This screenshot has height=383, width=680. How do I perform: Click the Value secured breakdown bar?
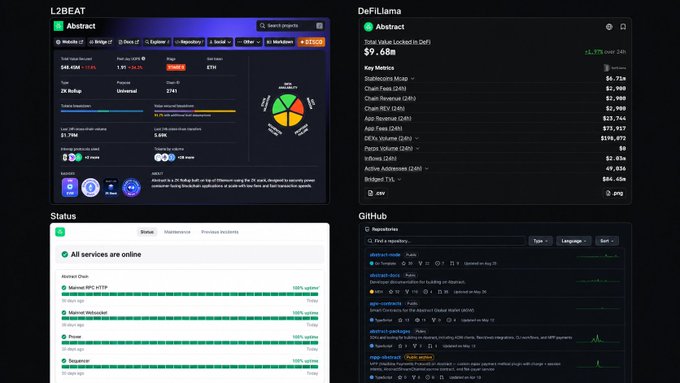coord(195,111)
